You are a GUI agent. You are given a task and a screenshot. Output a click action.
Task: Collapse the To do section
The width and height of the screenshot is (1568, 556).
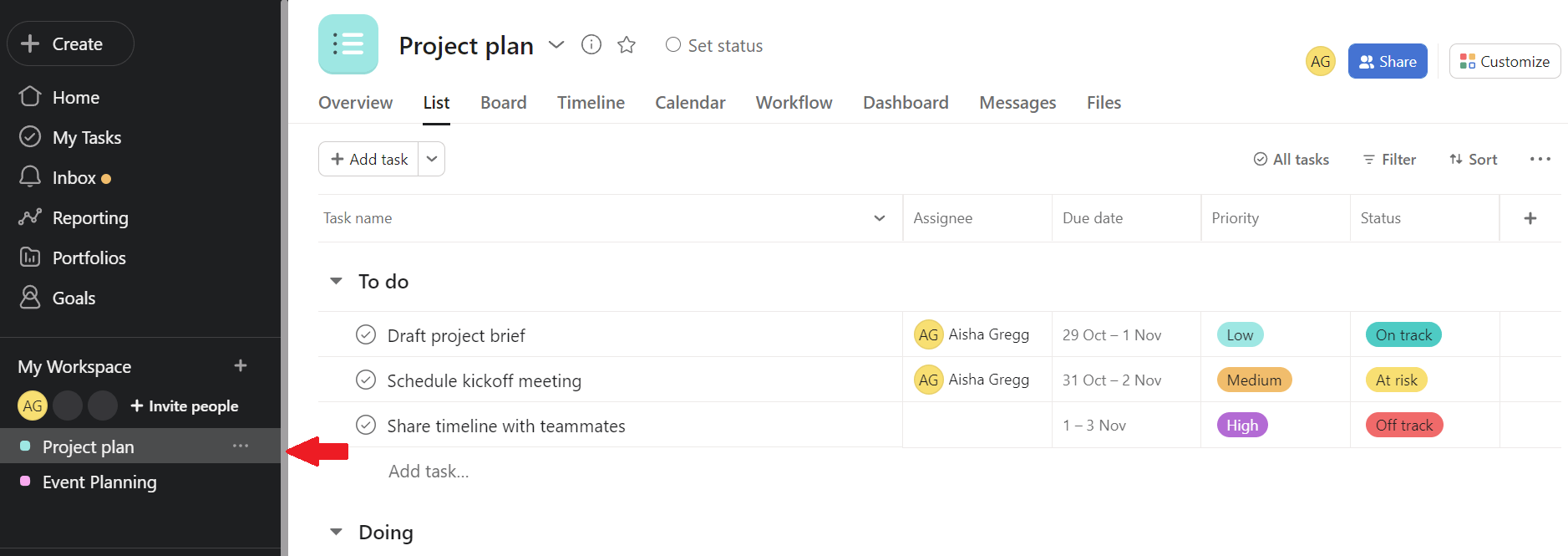(x=336, y=282)
